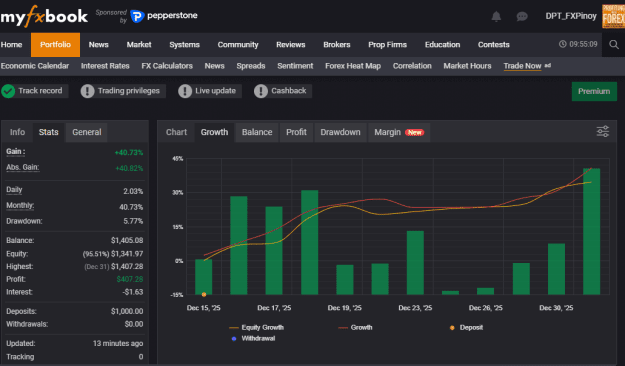
Task: Open the notifications bell icon
Action: coord(496,16)
